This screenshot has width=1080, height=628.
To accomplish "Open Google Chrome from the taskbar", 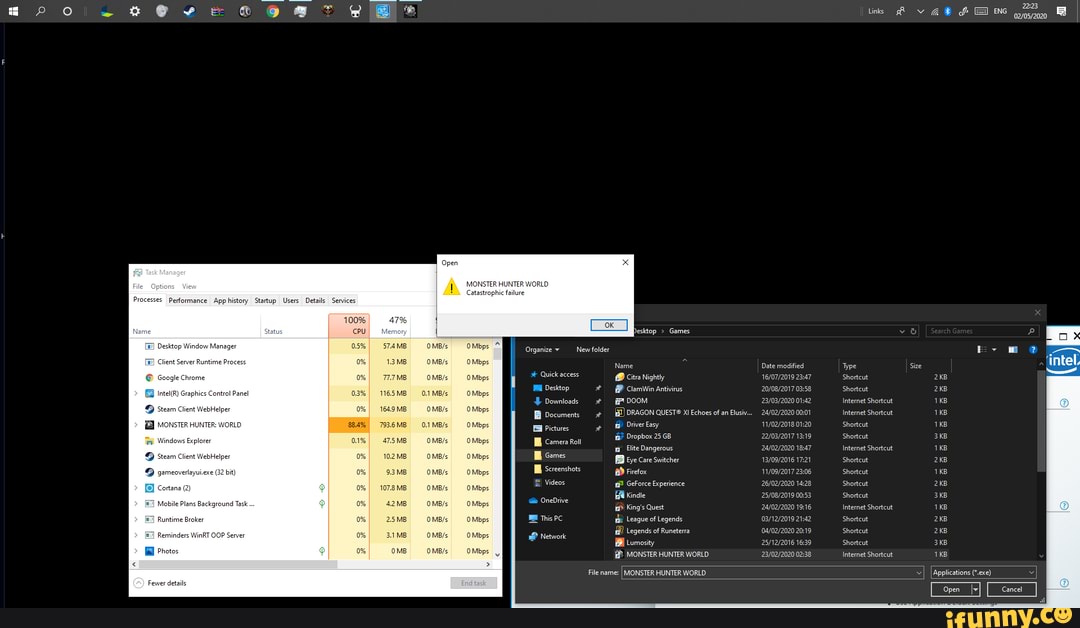I will 273,11.
